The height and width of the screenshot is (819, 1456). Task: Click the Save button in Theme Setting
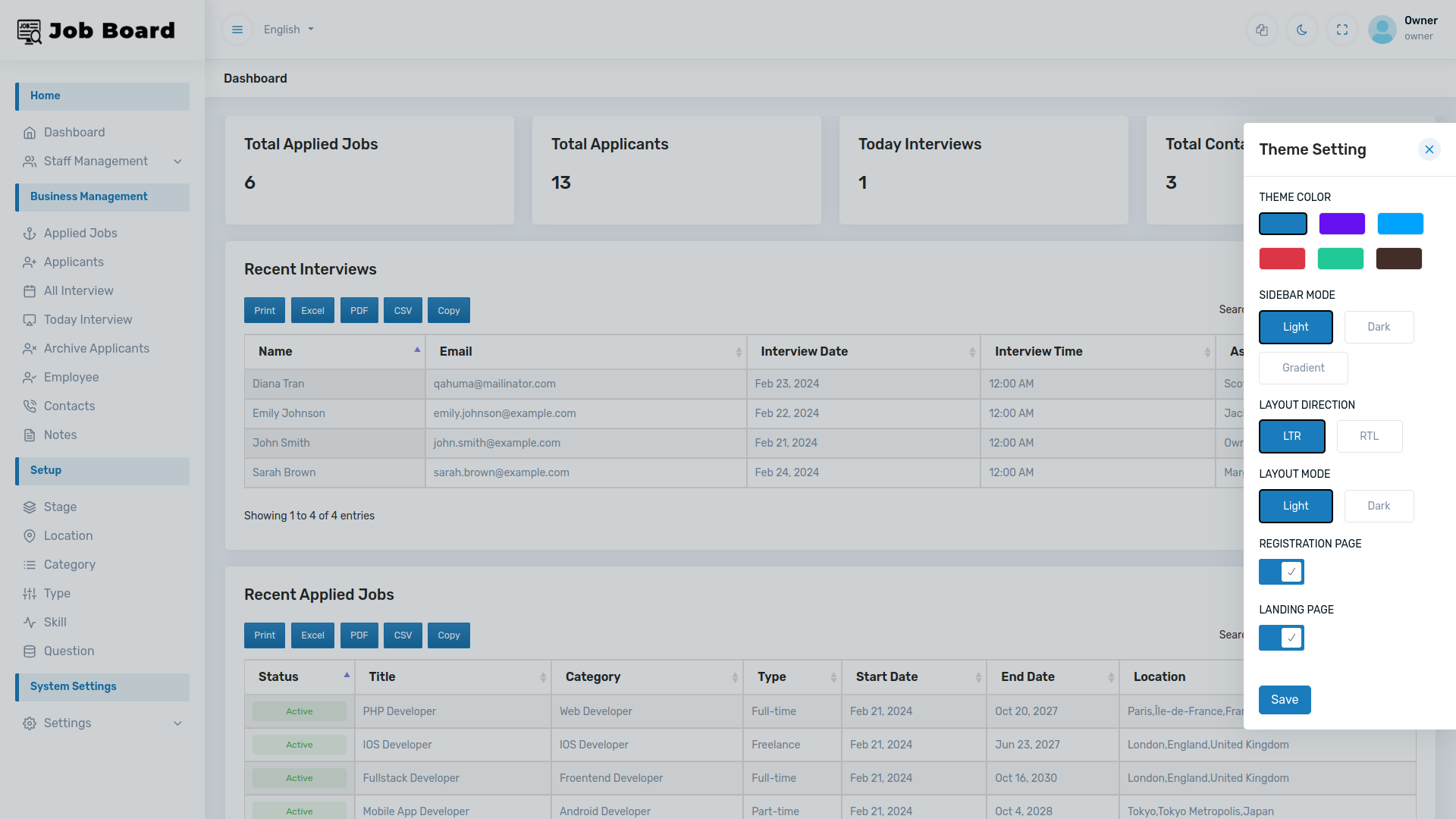[x=1285, y=699]
